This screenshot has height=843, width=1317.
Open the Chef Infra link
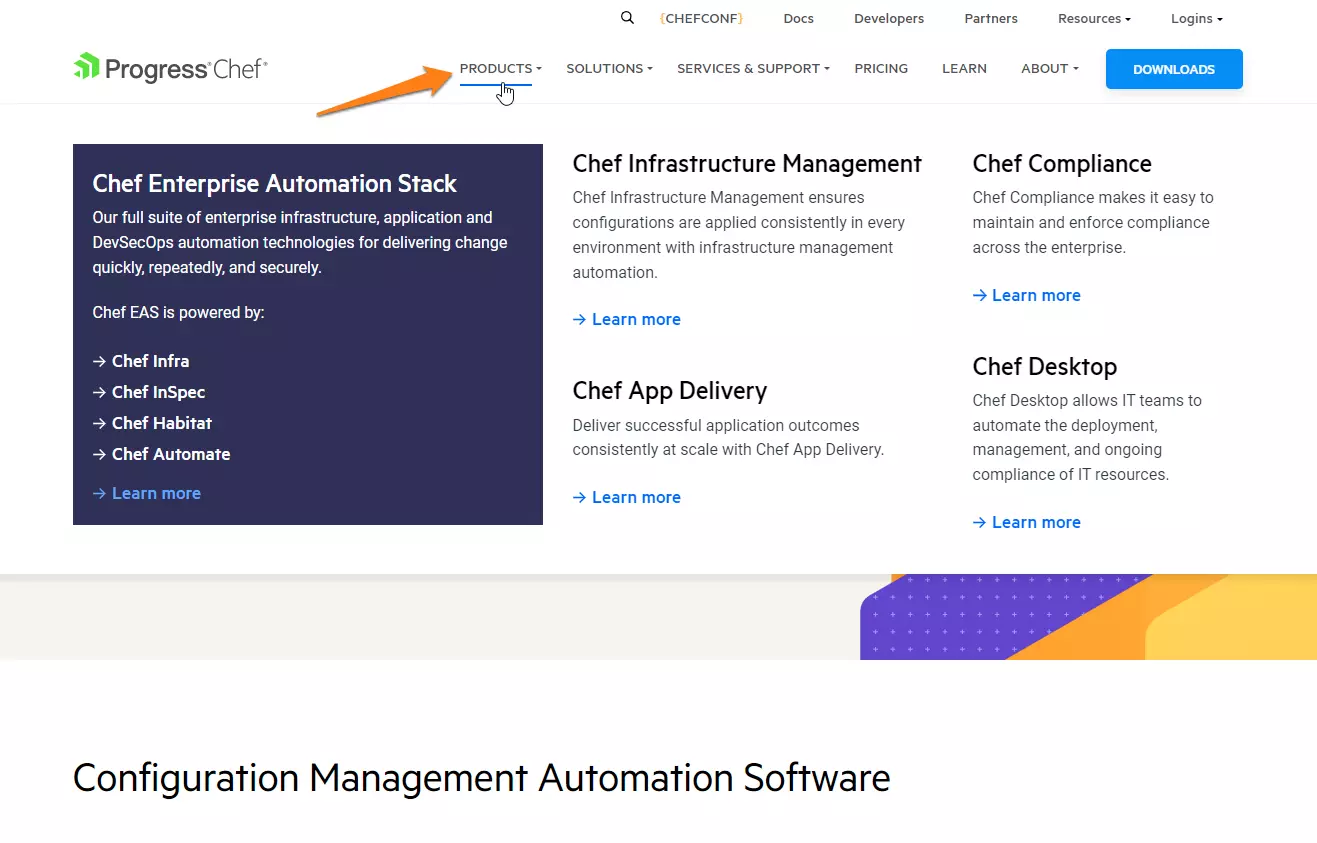point(141,361)
